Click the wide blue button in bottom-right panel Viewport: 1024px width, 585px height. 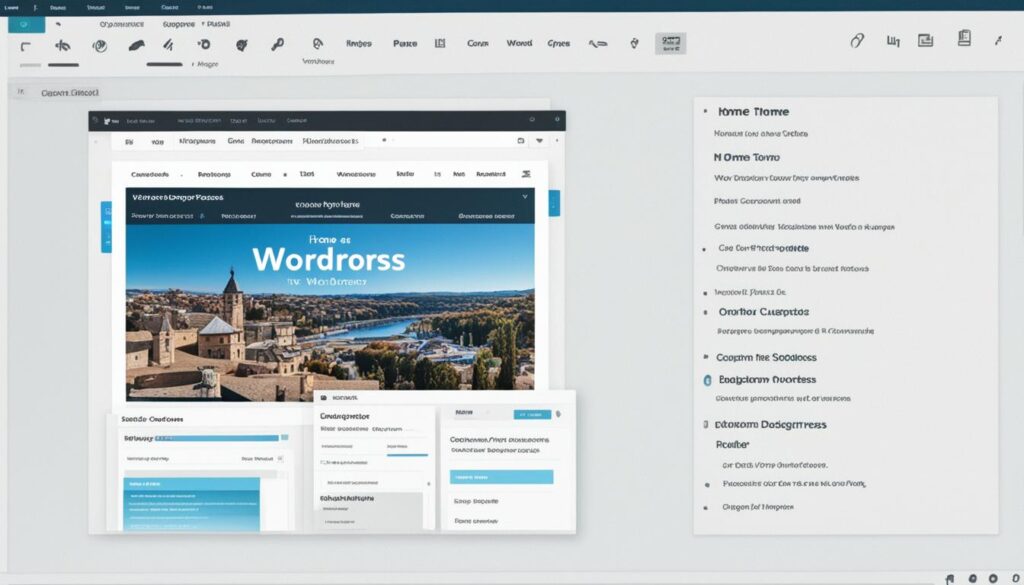pyautogui.click(x=501, y=477)
